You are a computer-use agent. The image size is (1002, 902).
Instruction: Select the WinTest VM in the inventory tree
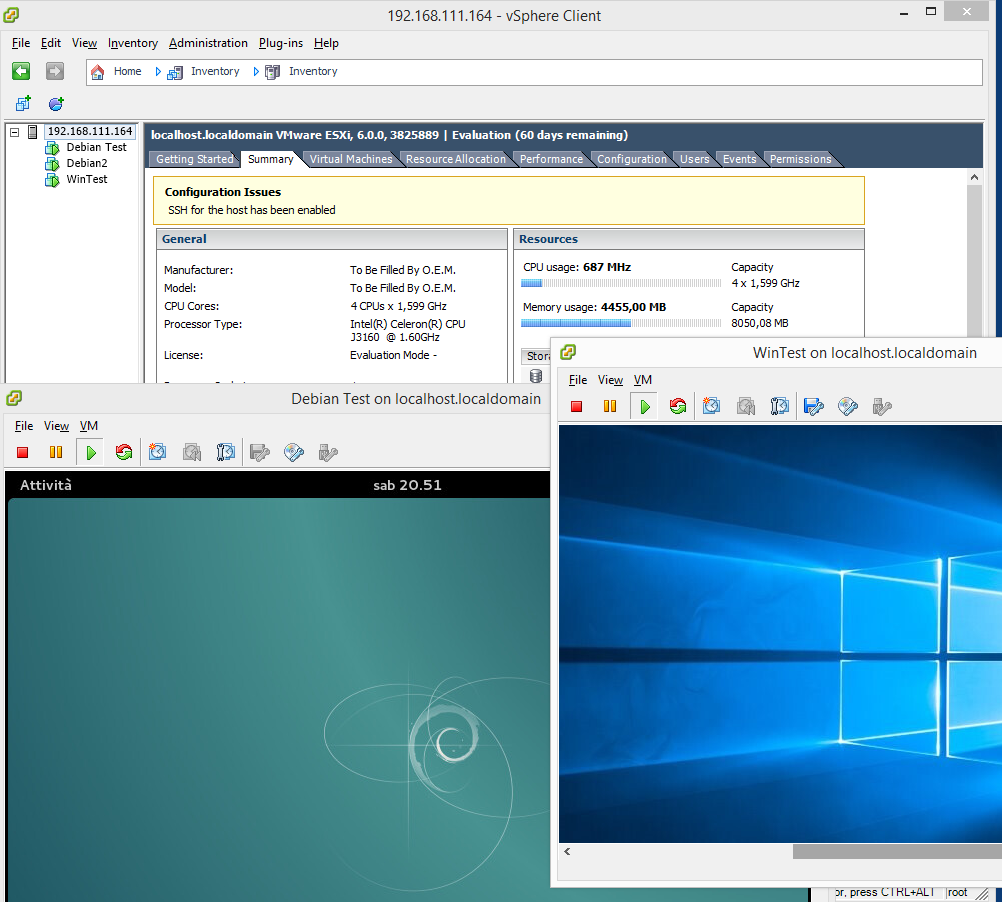tap(87, 179)
